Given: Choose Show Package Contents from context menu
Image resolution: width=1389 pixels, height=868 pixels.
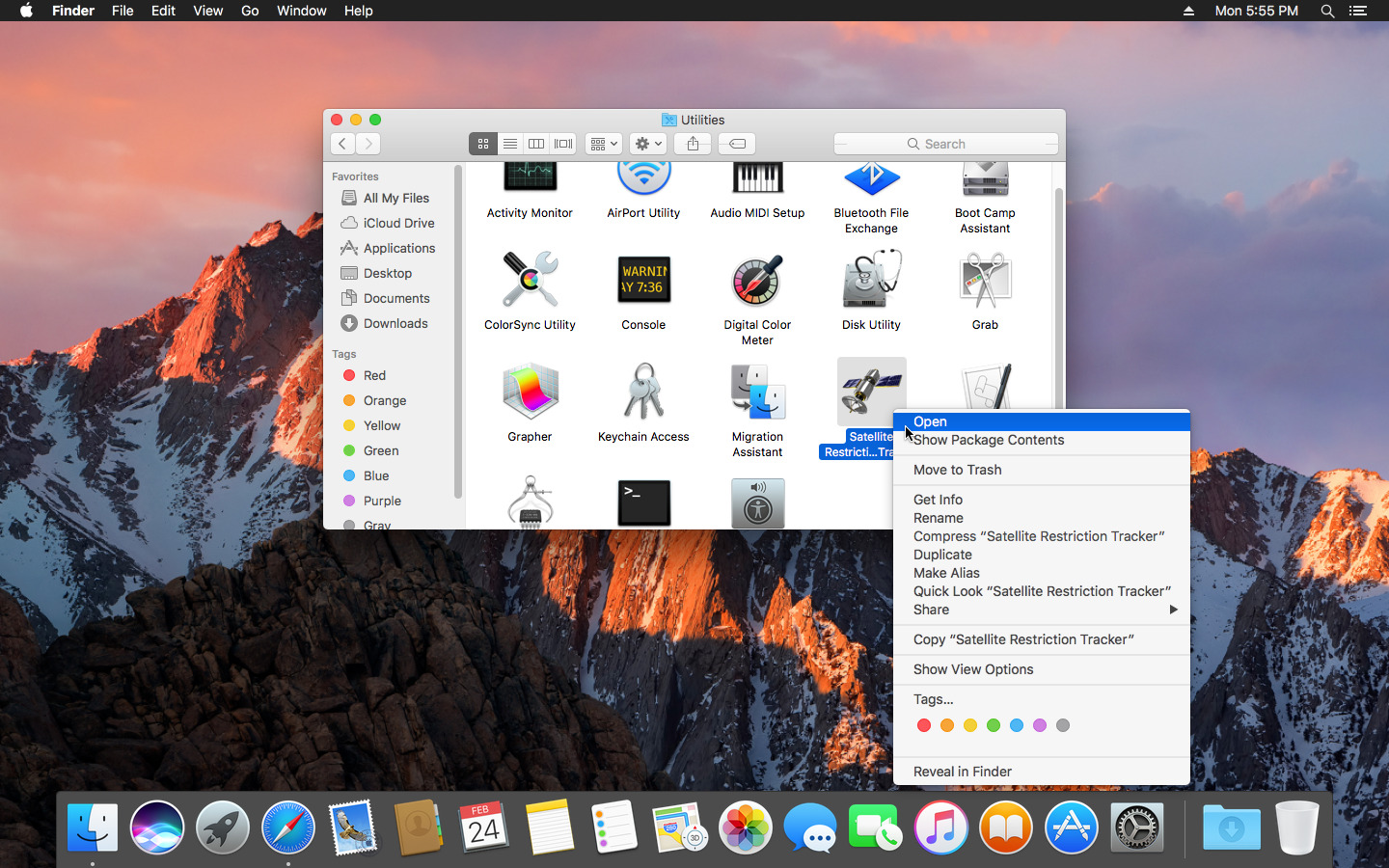Looking at the screenshot, I should (x=989, y=440).
